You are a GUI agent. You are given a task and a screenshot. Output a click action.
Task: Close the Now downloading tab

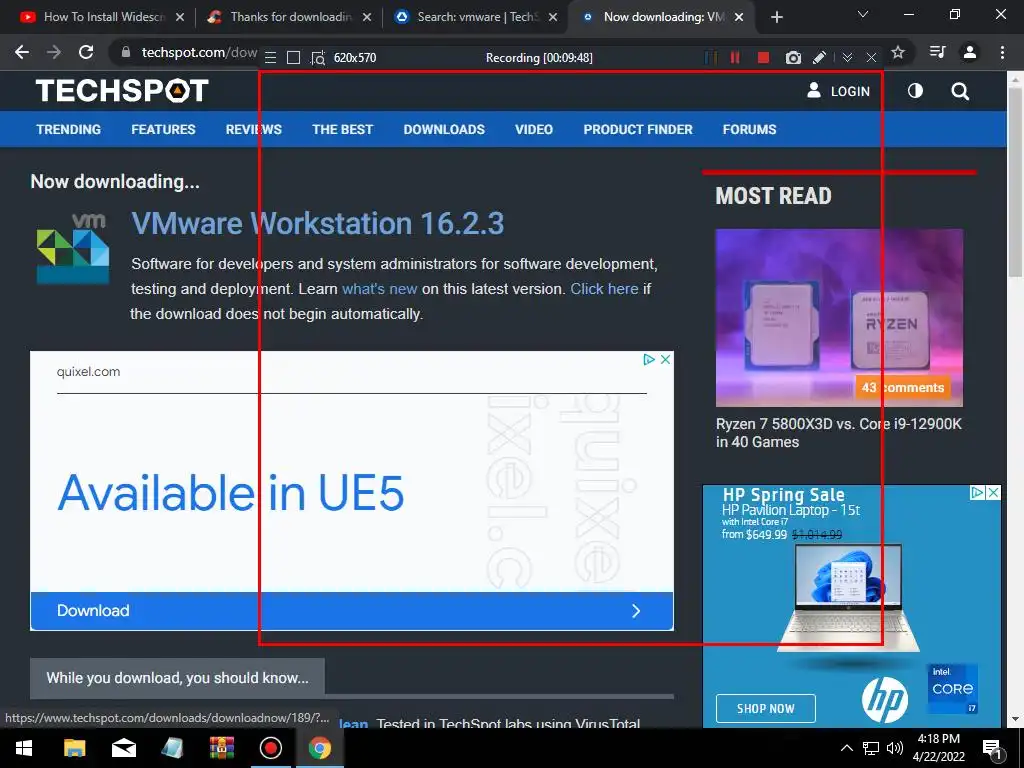[x=739, y=17]
